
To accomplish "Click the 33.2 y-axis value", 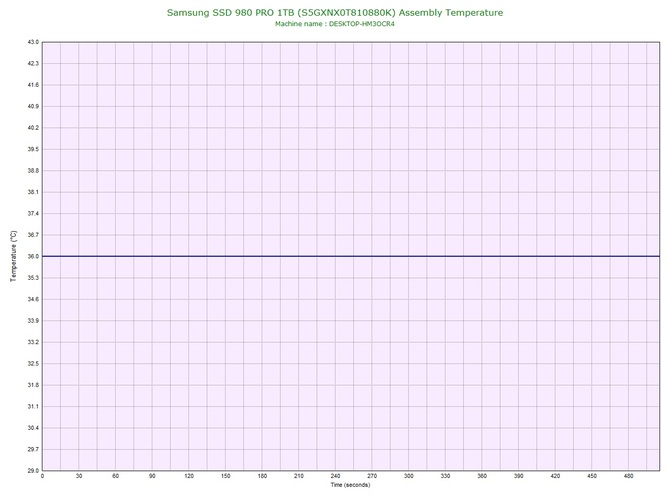I will pyautogui.click(x=33, y=342).
